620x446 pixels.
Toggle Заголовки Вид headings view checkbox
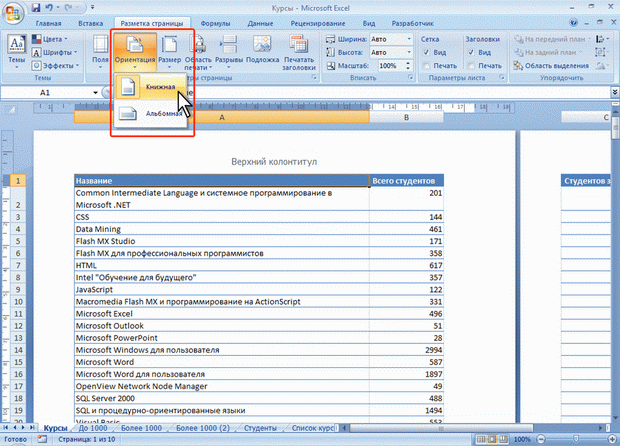(471, 52)
